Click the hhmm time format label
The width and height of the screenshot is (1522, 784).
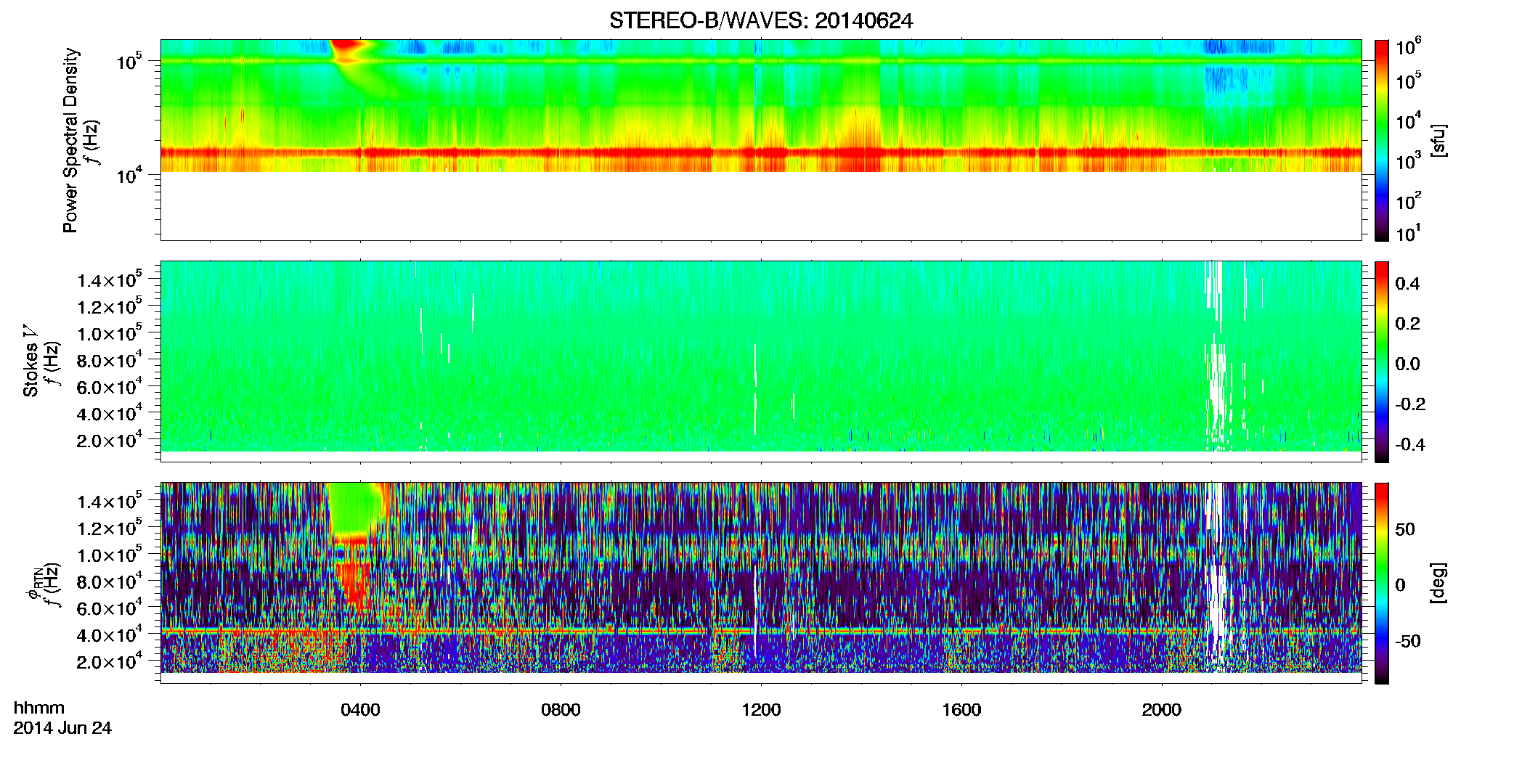click(39, 709)
